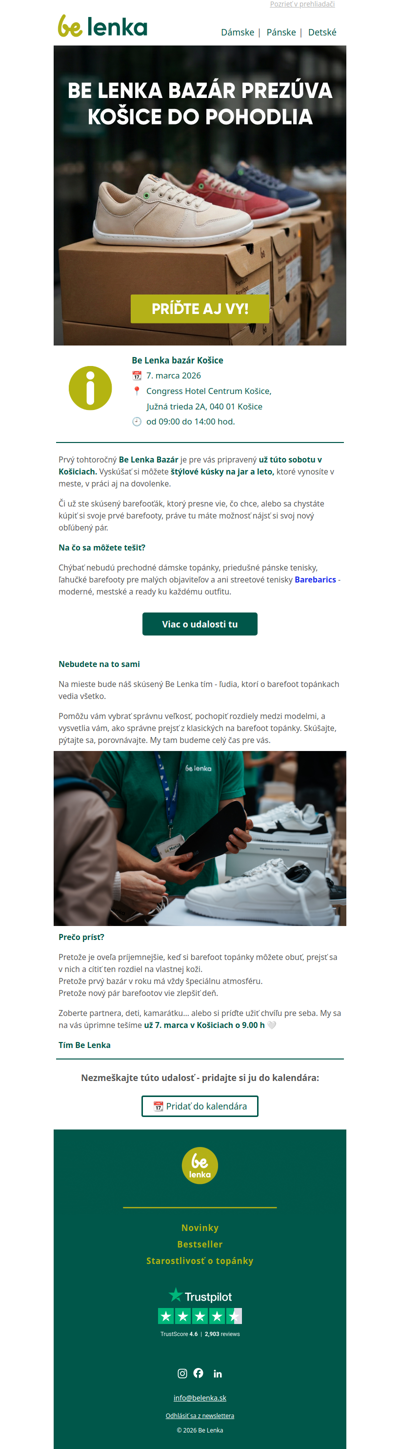Open the Barebarics link in text
This screenshot has width=400, height=1449.
point(315,580)
